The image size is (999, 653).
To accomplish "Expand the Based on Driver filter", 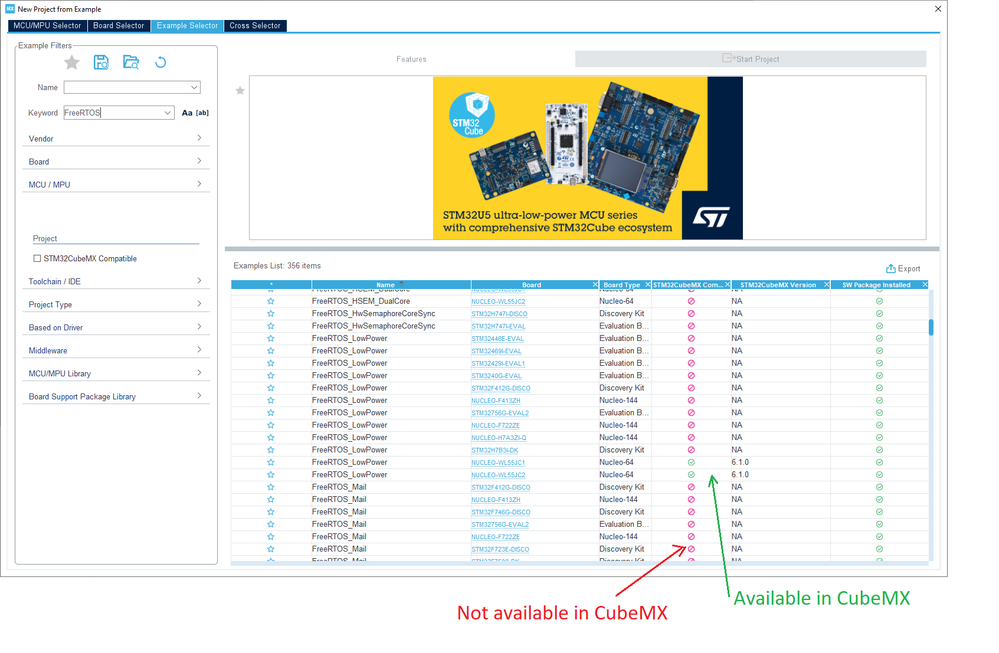I will click(116, 327).
